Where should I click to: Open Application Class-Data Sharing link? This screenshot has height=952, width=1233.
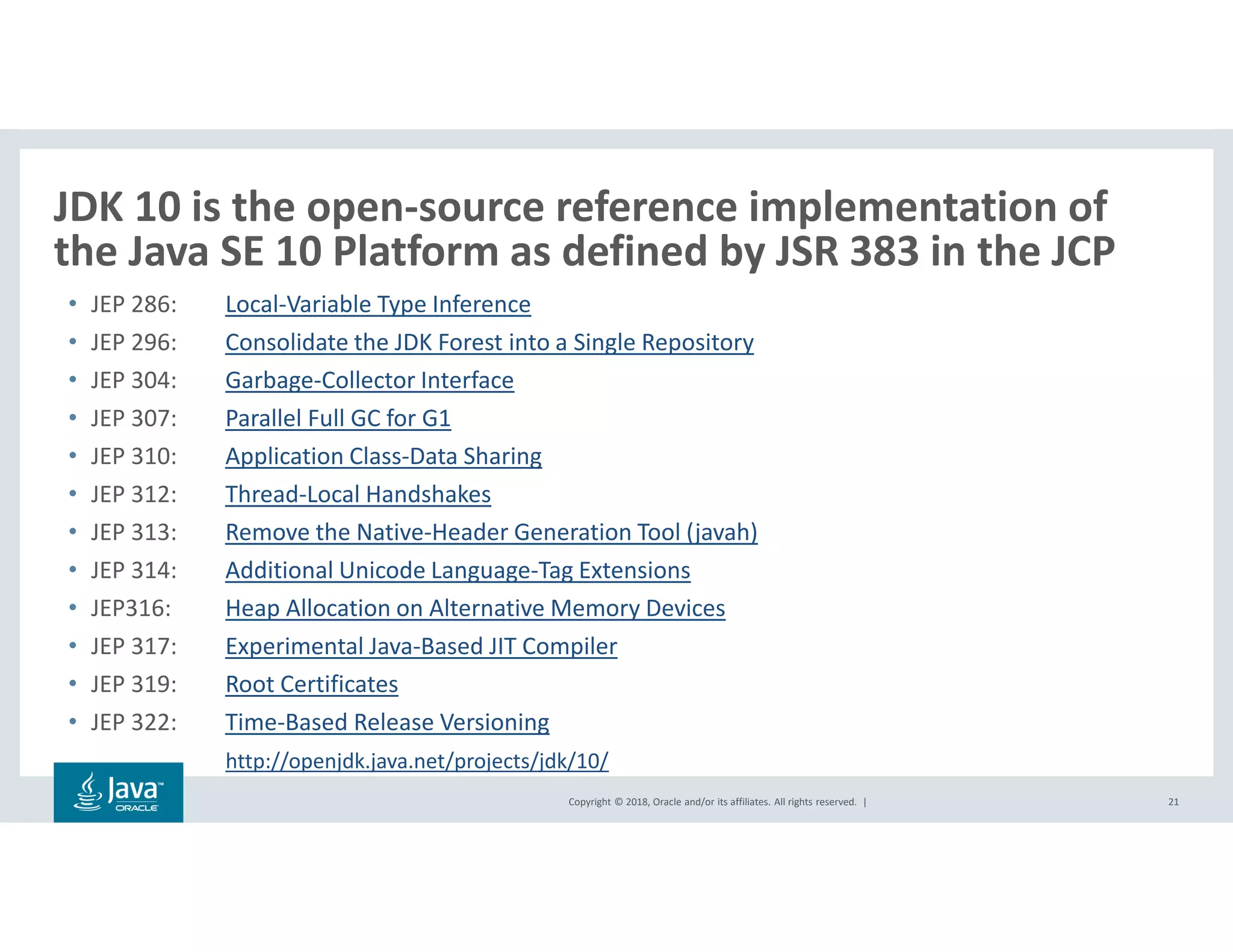383,456
